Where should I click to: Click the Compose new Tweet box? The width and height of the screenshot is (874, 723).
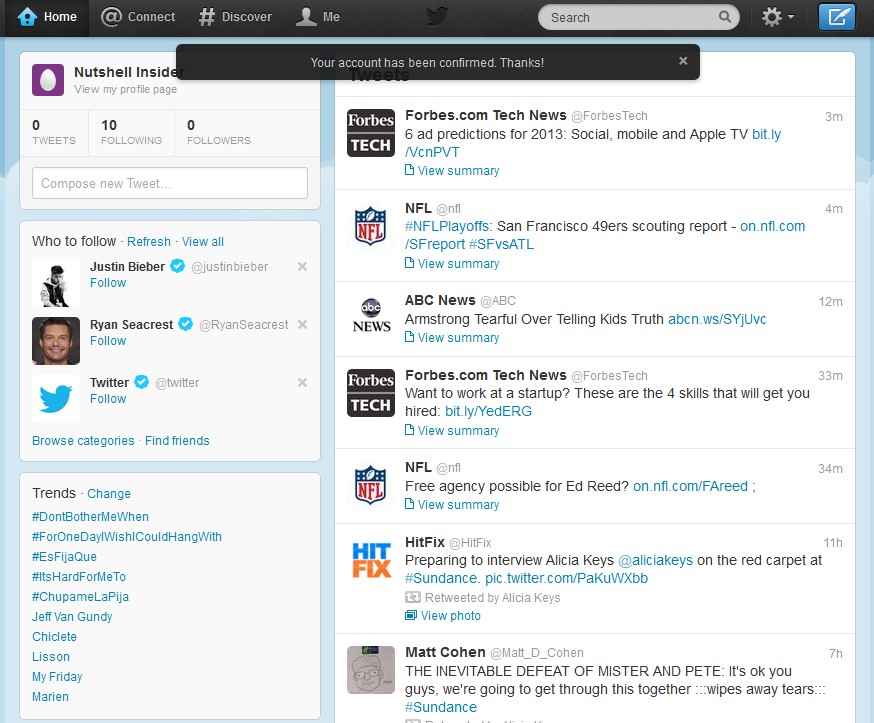[x=170, y=183]
